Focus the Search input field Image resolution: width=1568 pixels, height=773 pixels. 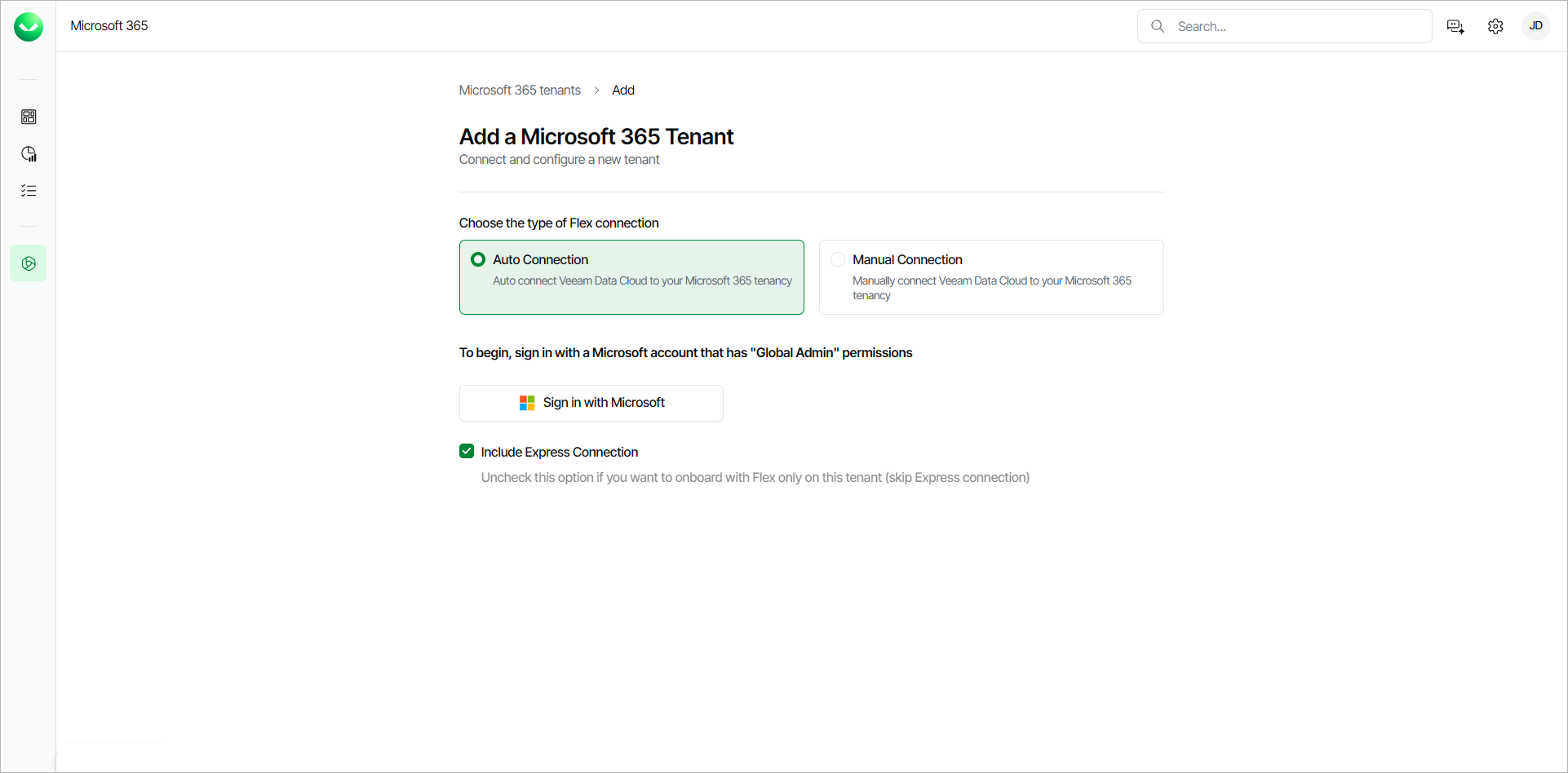(1297, 26)
